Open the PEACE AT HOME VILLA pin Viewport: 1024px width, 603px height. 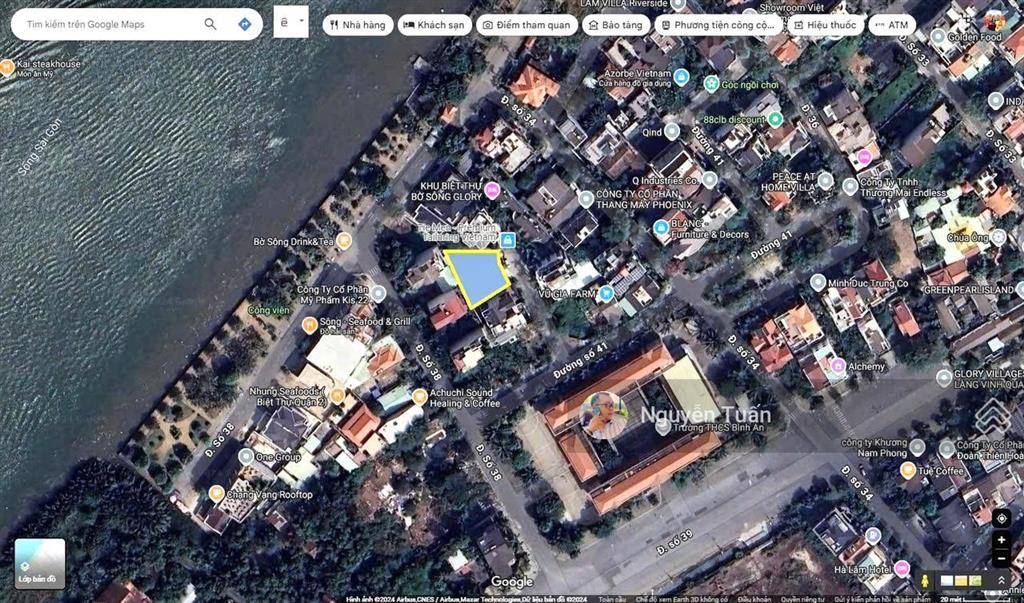(825, 181)
